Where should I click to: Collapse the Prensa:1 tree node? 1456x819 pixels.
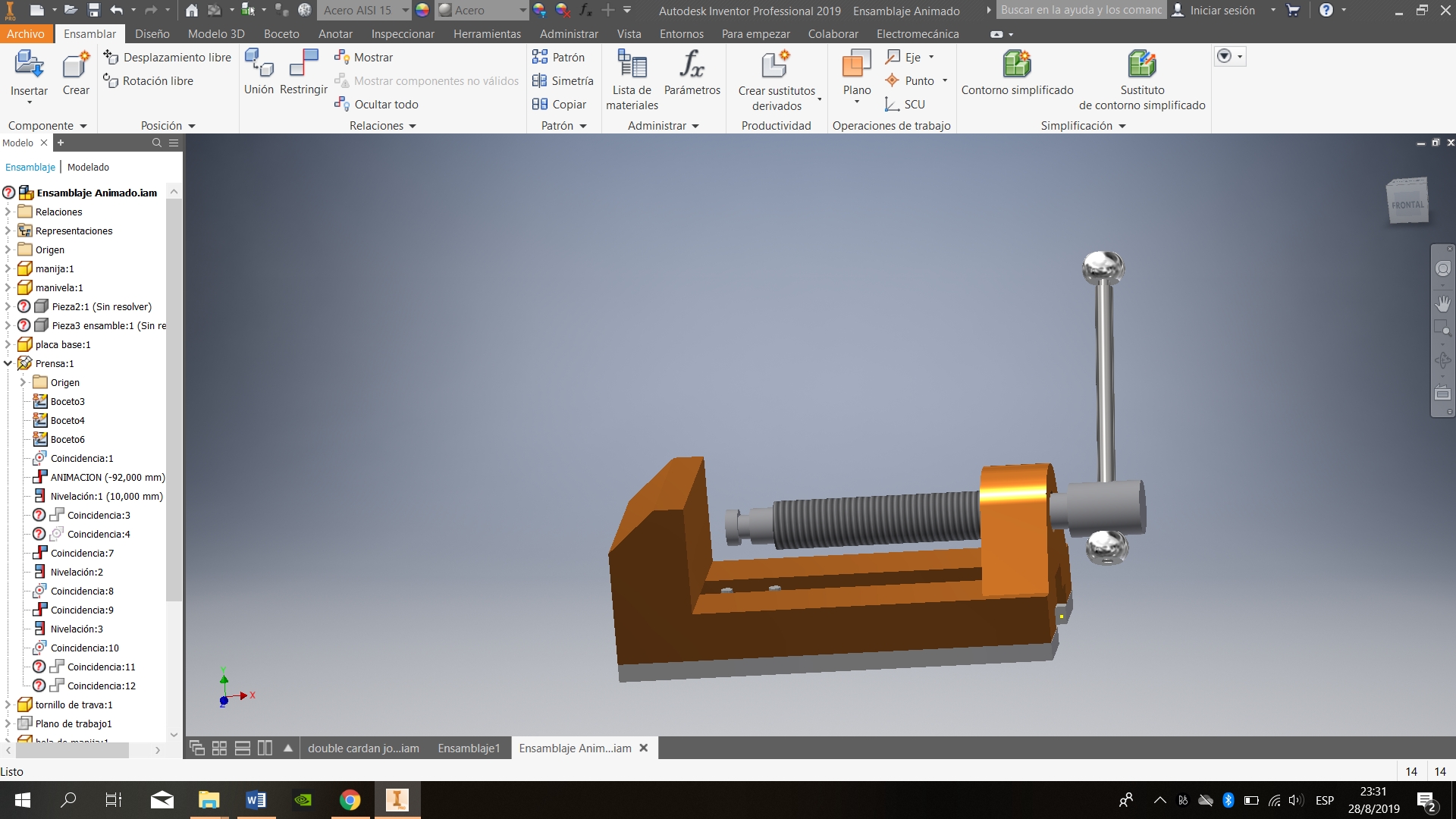8,363
